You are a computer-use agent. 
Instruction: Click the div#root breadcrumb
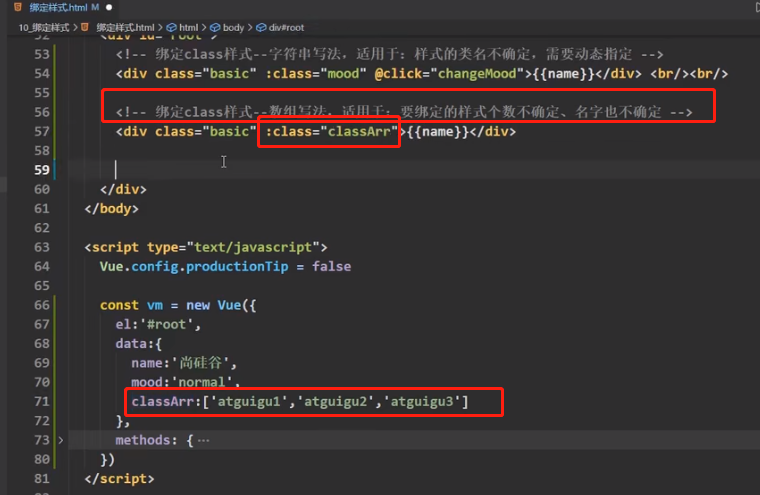pyautogui.click(x=286, y=28)
